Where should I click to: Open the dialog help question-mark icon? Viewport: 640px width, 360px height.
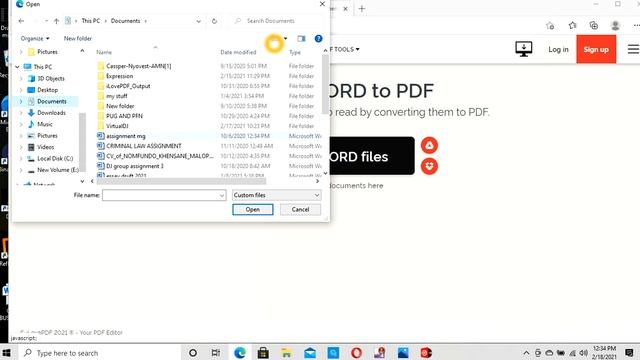[318, 38]
